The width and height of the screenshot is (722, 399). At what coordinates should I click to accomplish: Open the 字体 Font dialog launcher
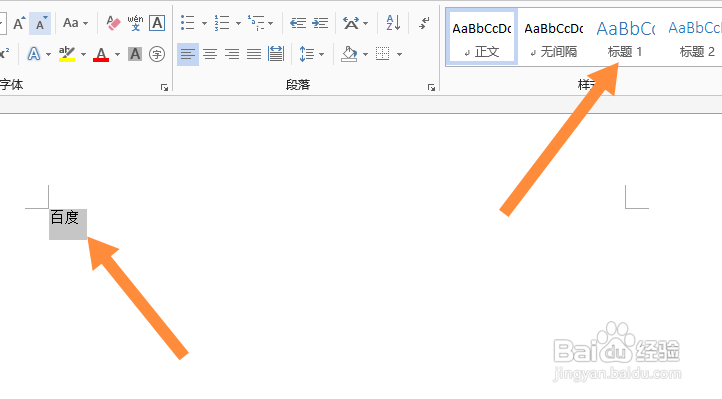pos(164,87)
